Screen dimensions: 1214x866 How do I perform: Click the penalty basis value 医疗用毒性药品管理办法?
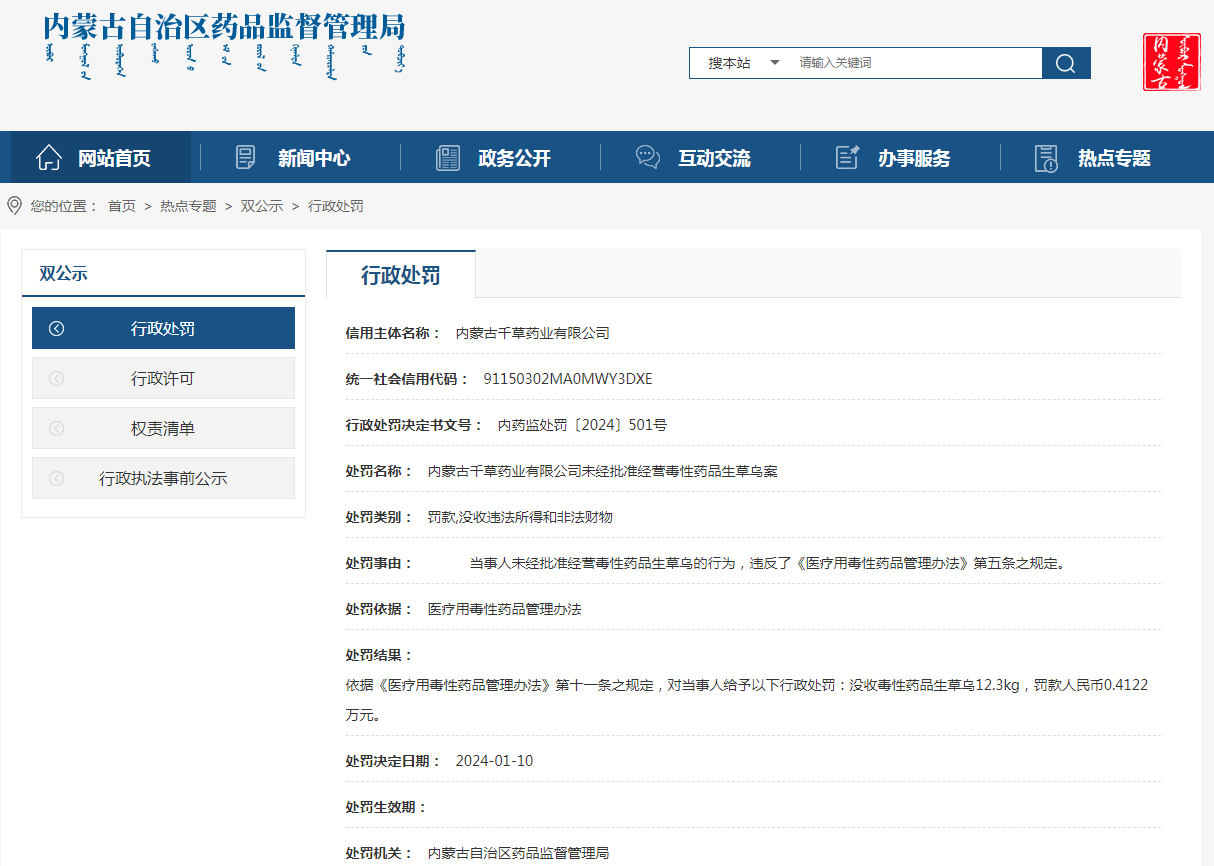pos(505,609)
